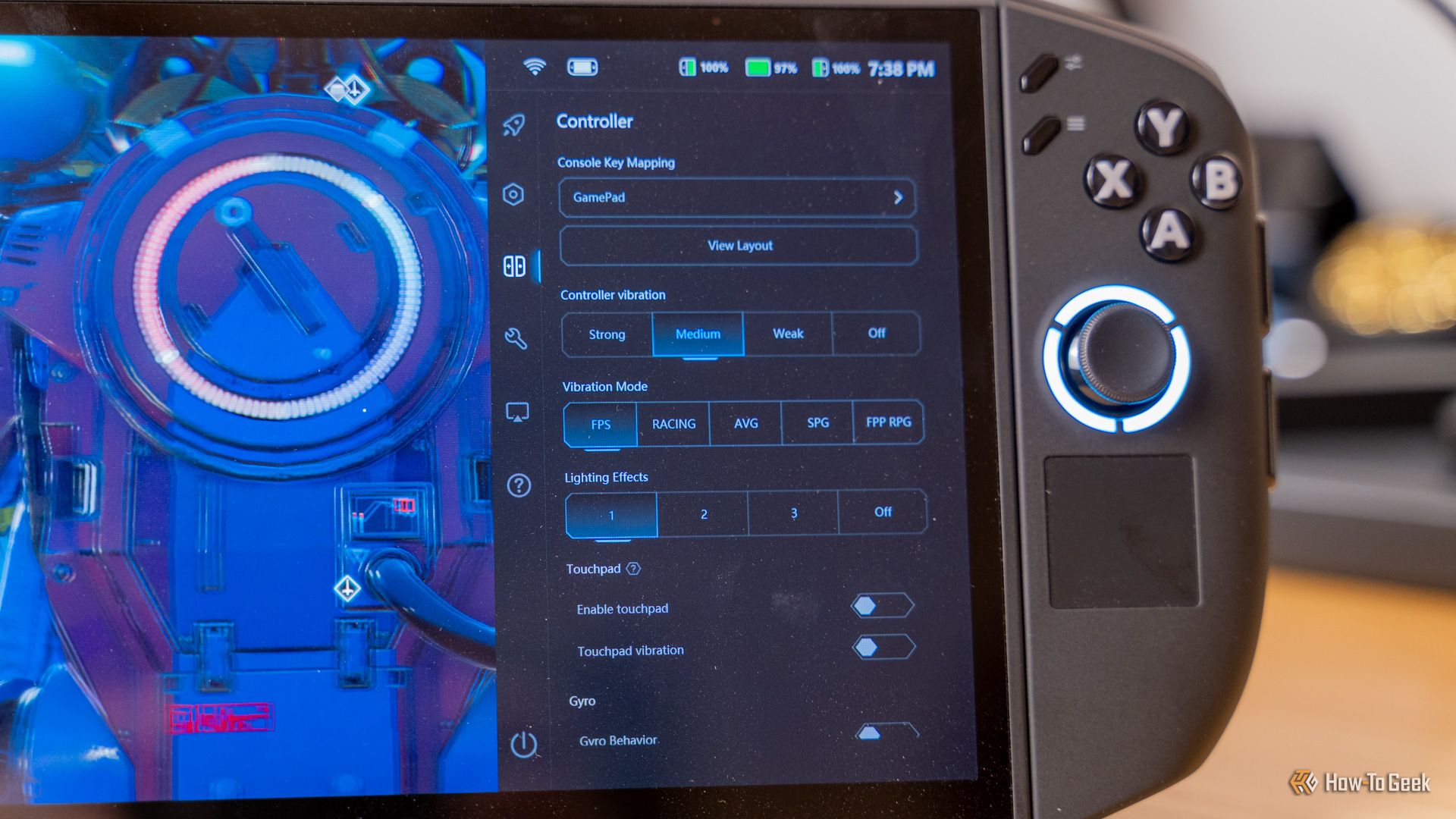Toggle the Touchpad vibration switch

883,647
